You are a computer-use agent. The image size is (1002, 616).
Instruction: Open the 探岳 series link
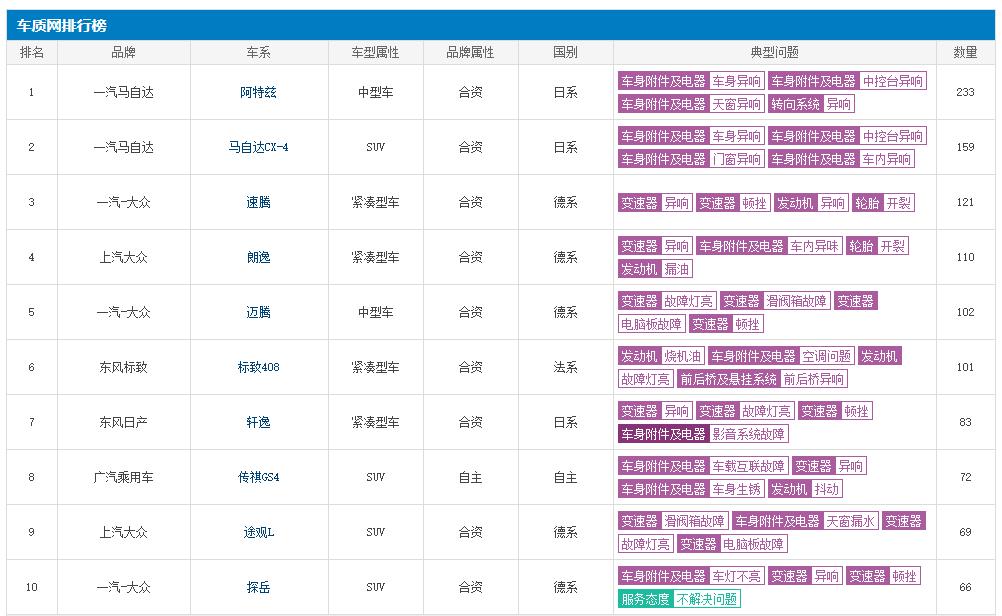point(258,587)
